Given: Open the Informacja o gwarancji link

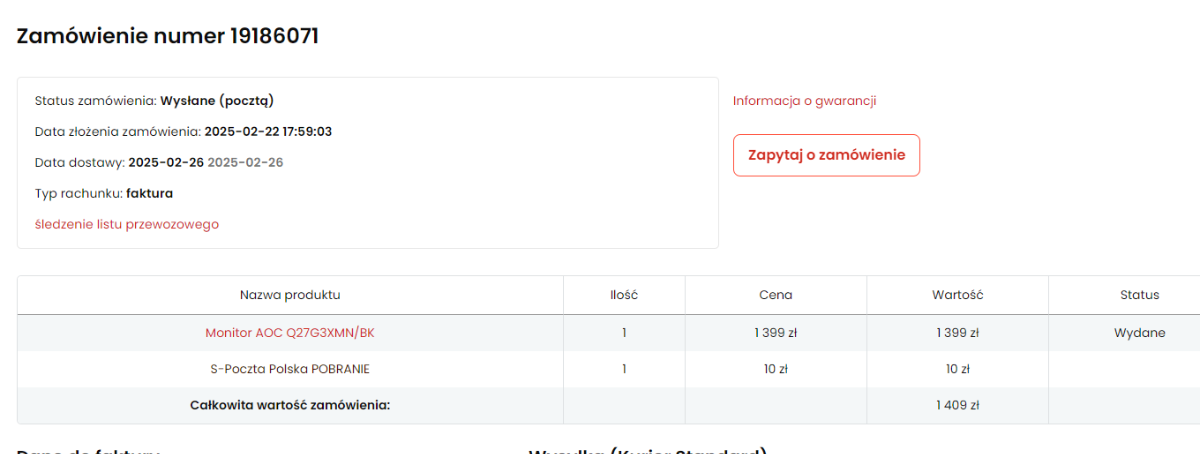Looking at the screenshot, I should [x=804, y=100].
